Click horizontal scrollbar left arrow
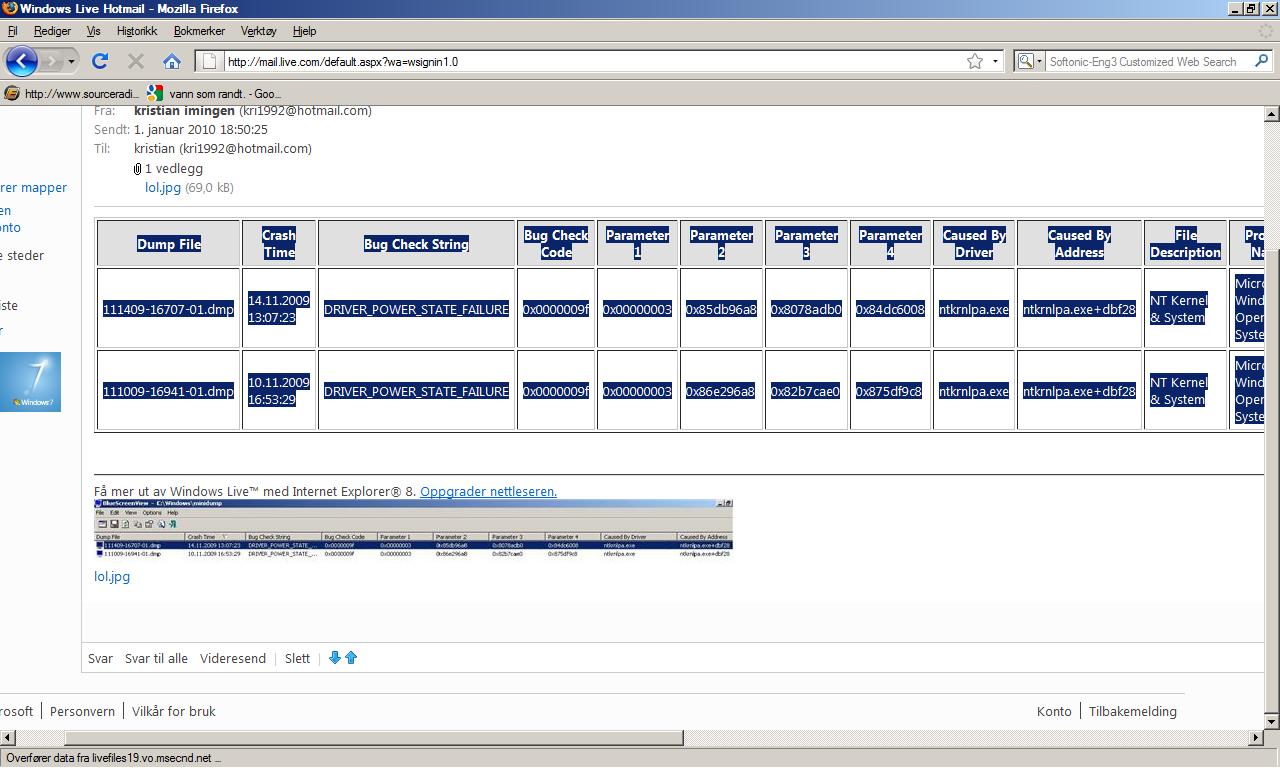1280x768 pixels. point(8,738)
